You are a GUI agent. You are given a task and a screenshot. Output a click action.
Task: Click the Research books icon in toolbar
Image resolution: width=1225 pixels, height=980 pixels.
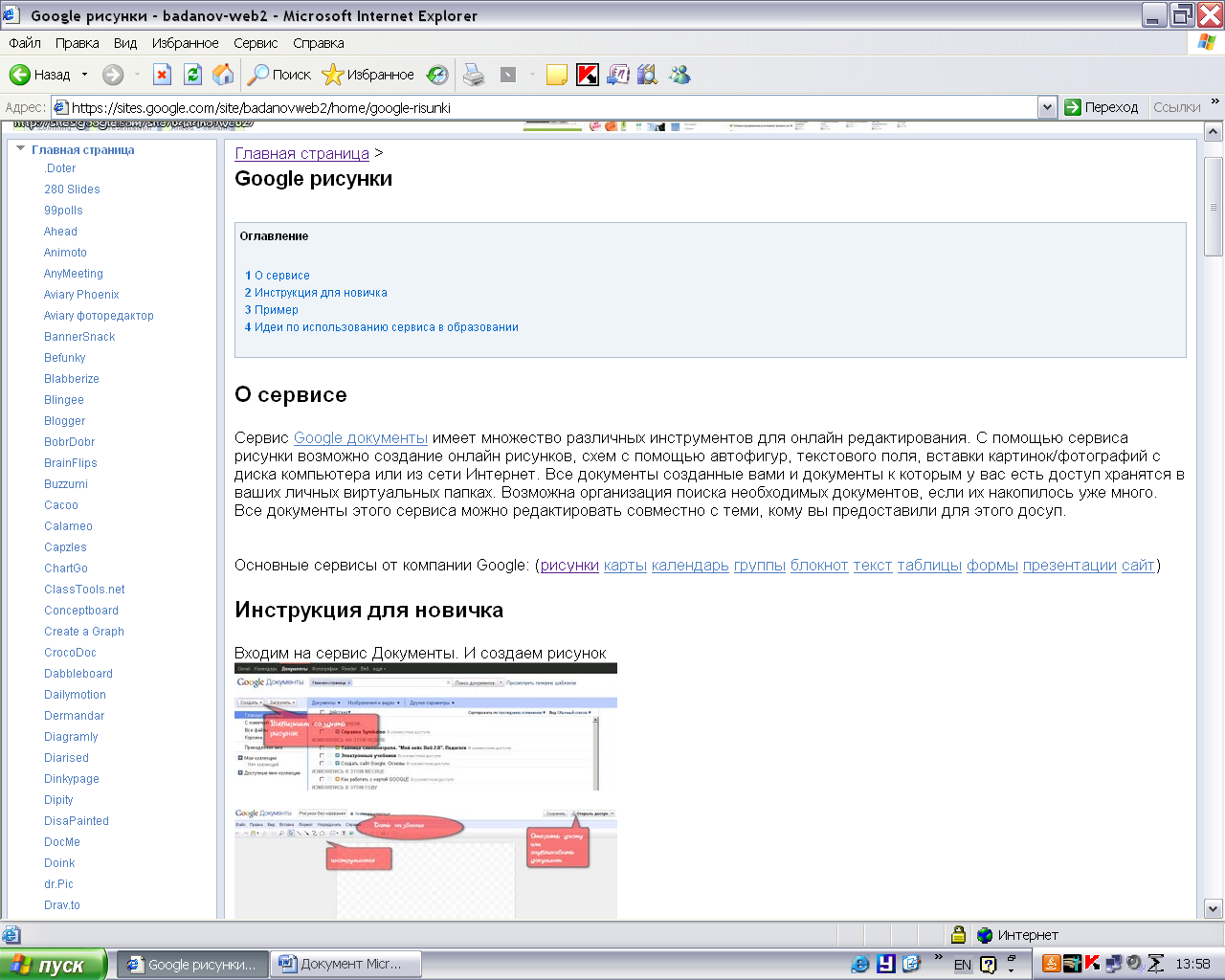pos(648,75)
